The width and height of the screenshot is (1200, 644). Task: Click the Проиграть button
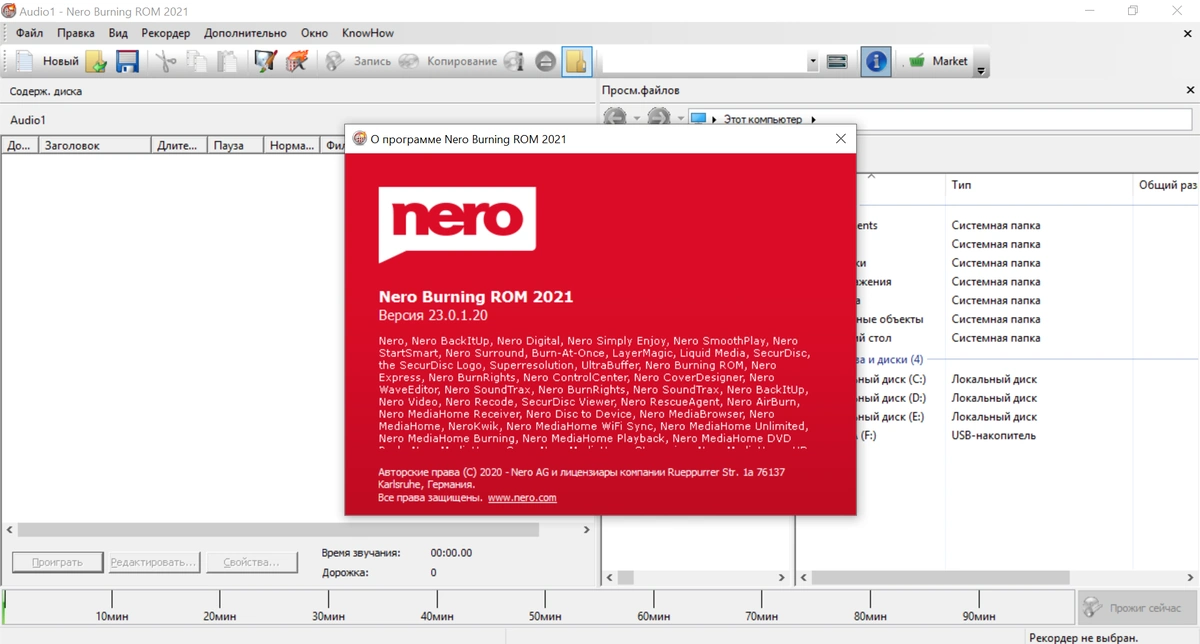[57, 562]
